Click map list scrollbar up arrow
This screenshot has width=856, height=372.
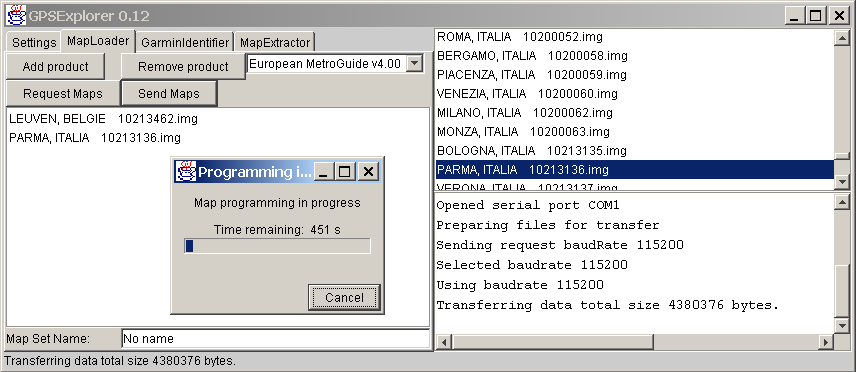[842, 37]
